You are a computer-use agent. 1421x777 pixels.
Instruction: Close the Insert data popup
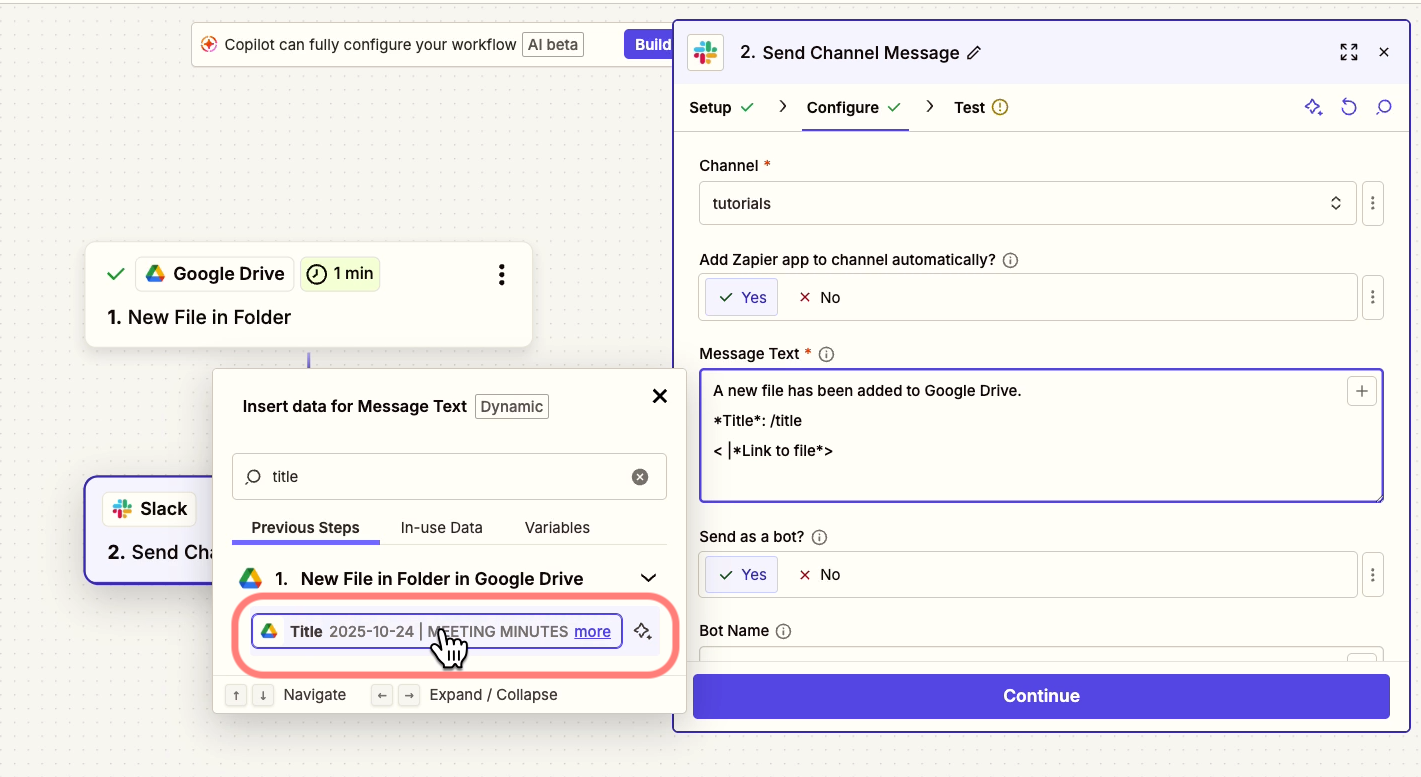click(x=660, y=396)
